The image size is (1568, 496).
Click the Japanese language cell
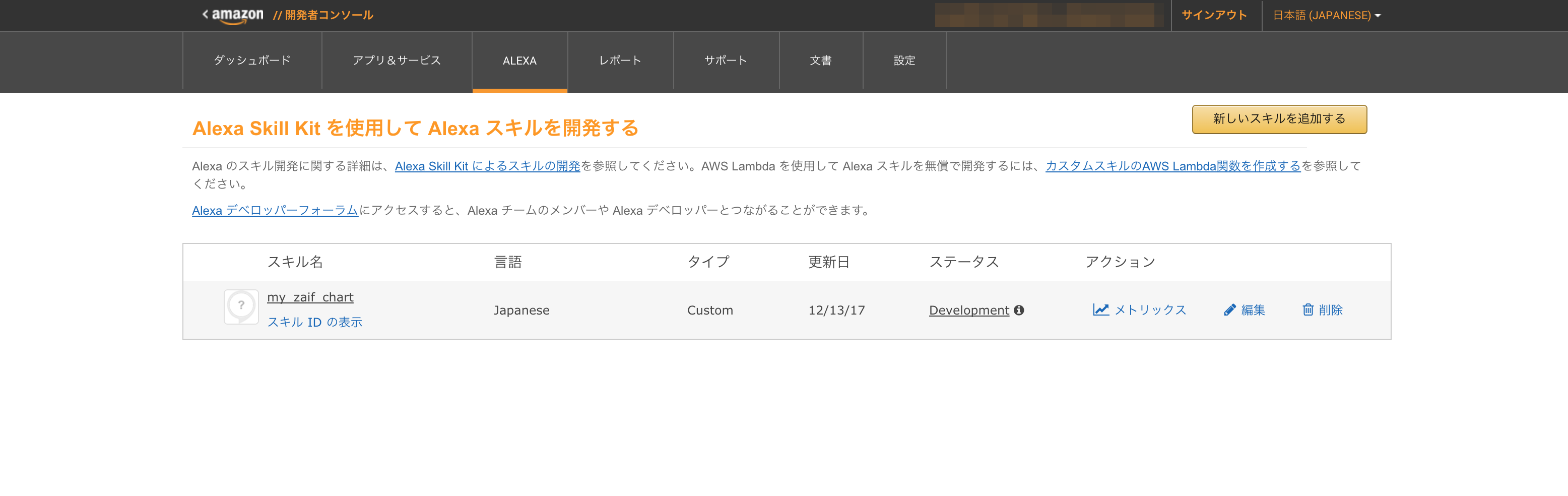pos(521,311)
